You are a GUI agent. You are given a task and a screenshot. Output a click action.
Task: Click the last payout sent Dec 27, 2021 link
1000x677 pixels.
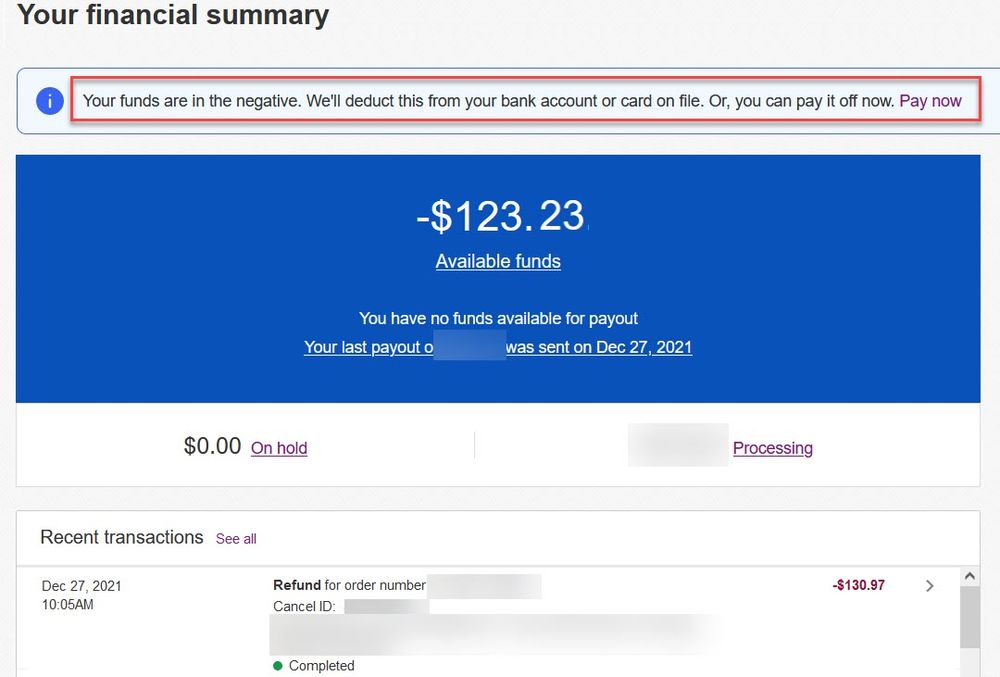point(498,347)
